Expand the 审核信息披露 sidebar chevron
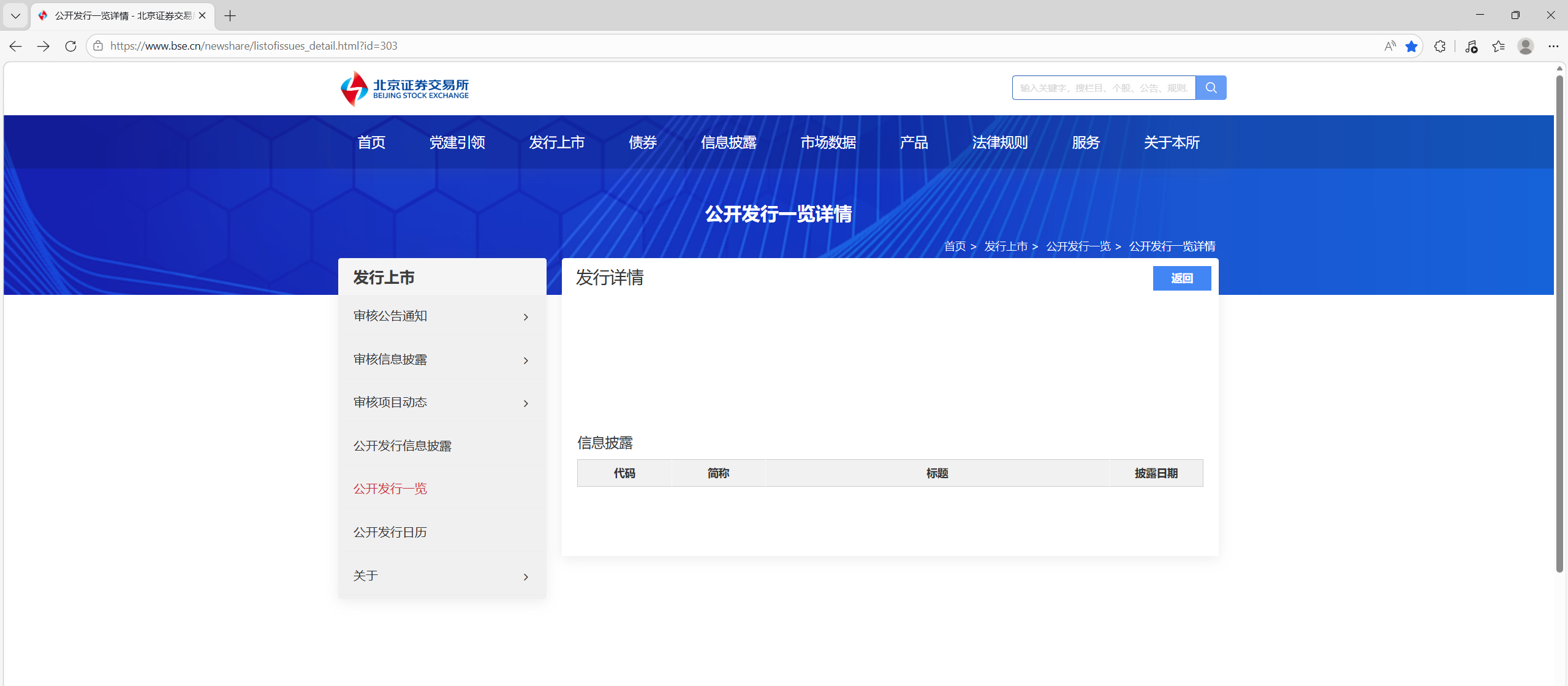The height and width of the screenshot is (686, 1568). 526,360
